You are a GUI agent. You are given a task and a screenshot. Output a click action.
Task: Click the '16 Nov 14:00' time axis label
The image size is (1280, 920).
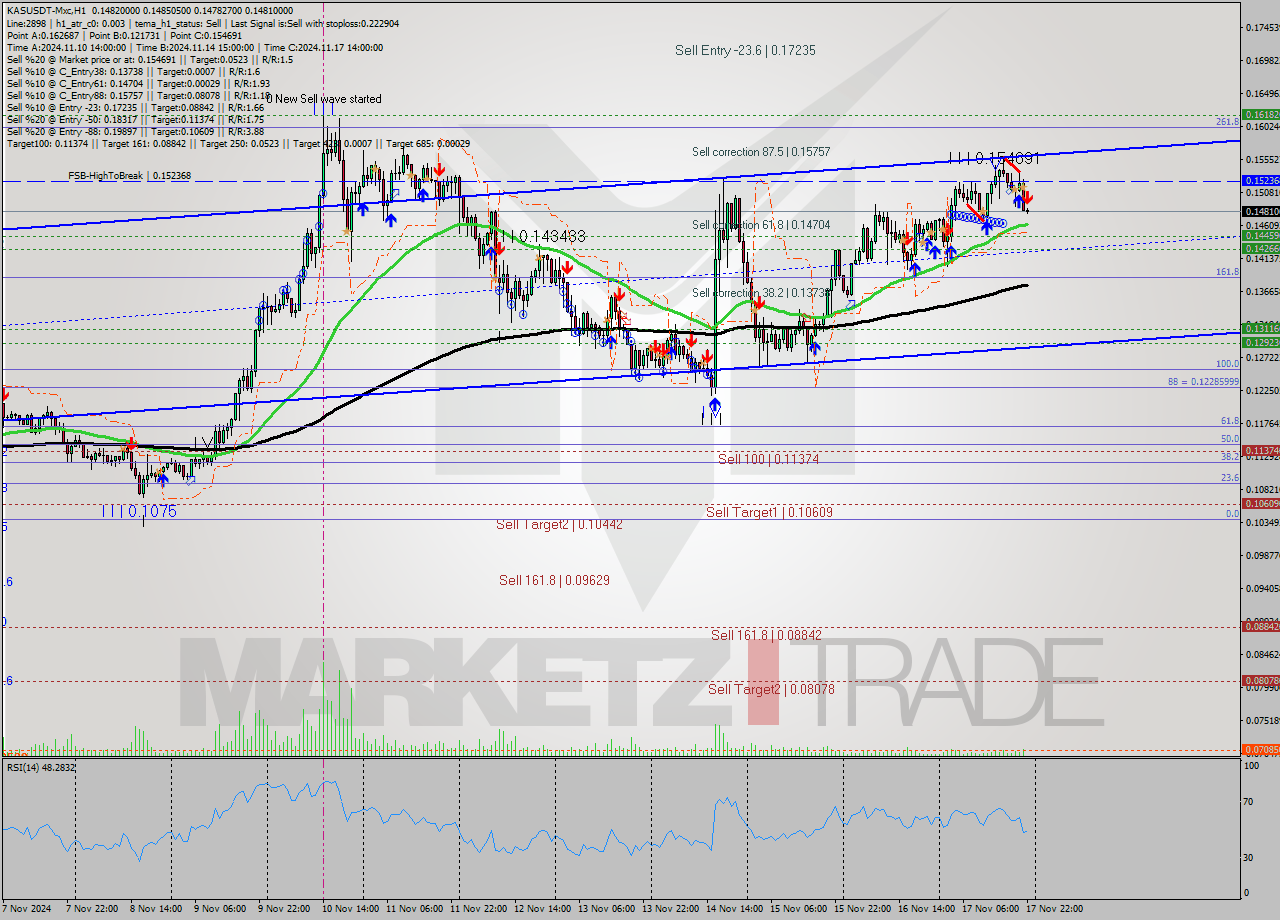coord(929,908)
